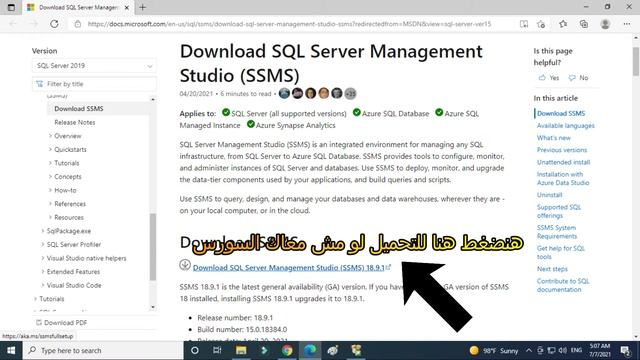Open the weather 98°F Sunny widget

[493, 351]
